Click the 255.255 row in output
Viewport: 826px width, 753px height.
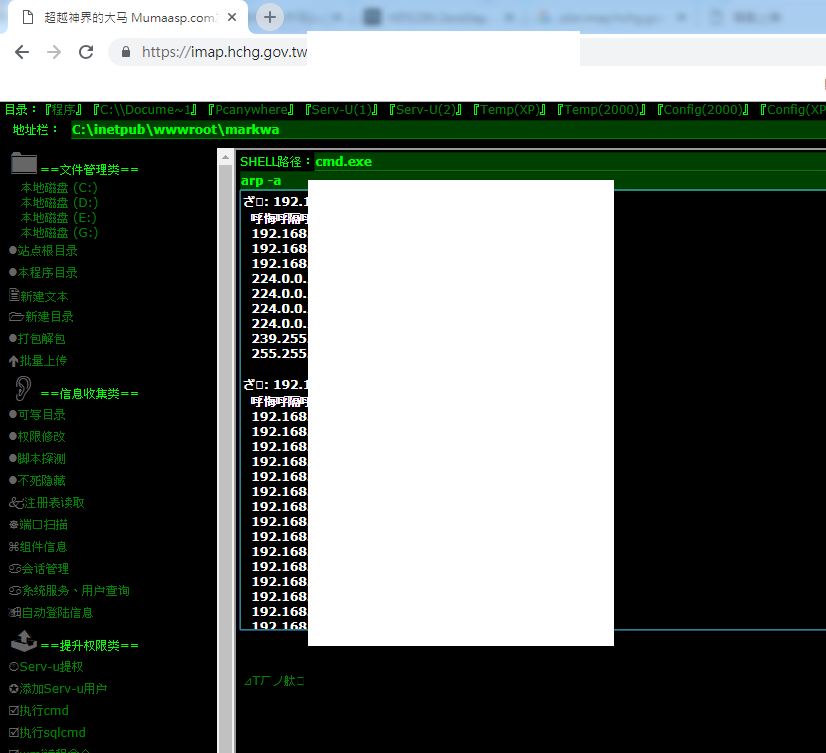[x=279, y=353]
